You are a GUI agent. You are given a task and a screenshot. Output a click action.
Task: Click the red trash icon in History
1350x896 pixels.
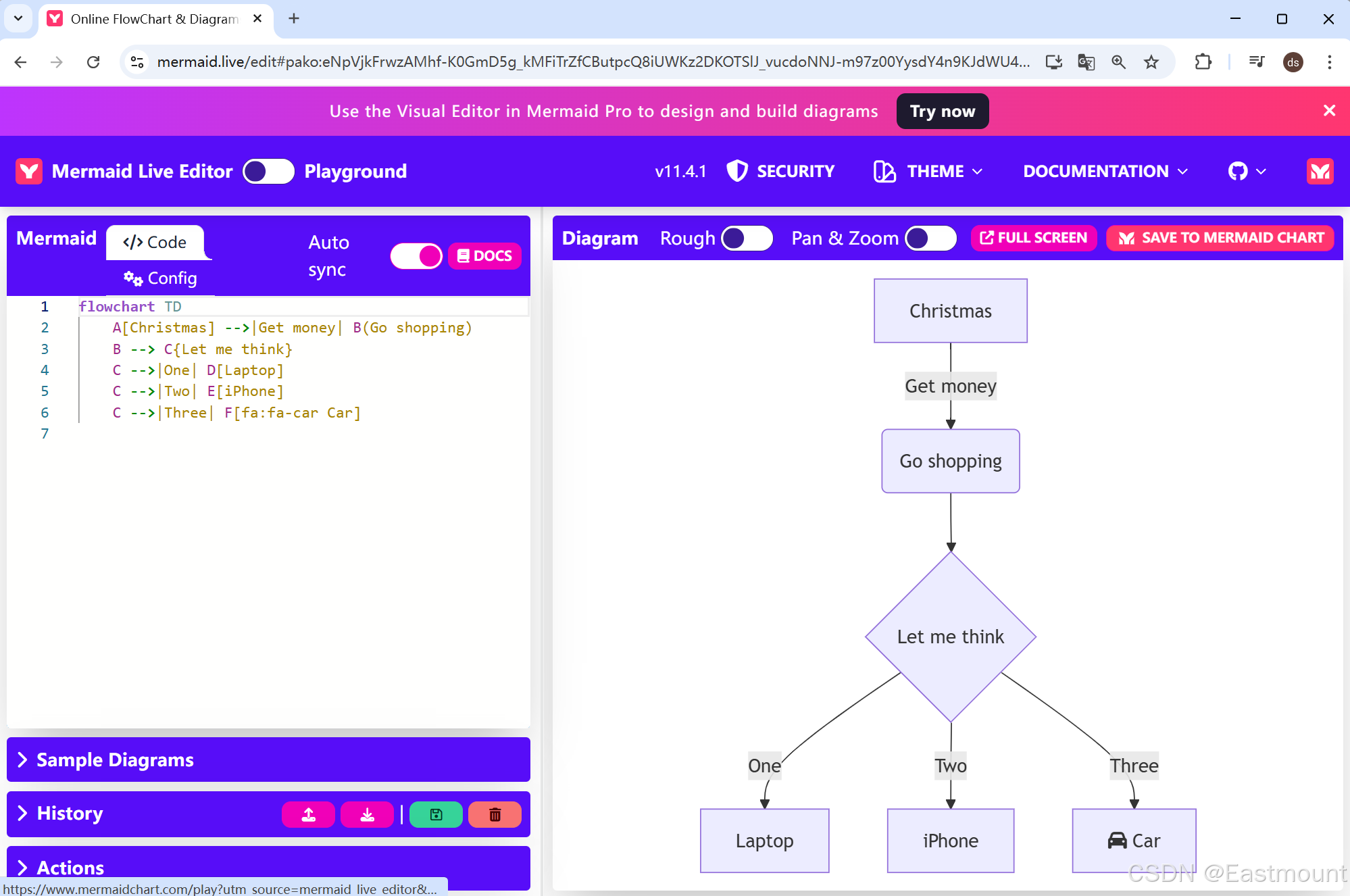[495, 814]
